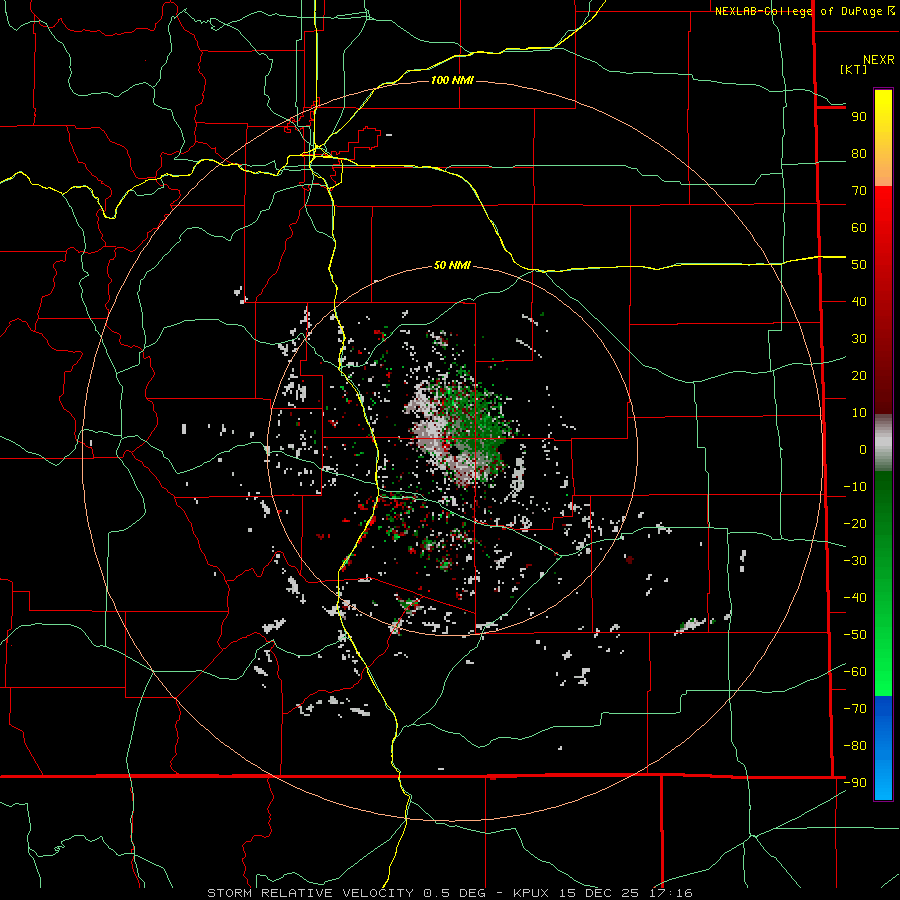
Task: Click the -30 value on the velocity scale
Action: pyautogui.click(x=855, y=561)
